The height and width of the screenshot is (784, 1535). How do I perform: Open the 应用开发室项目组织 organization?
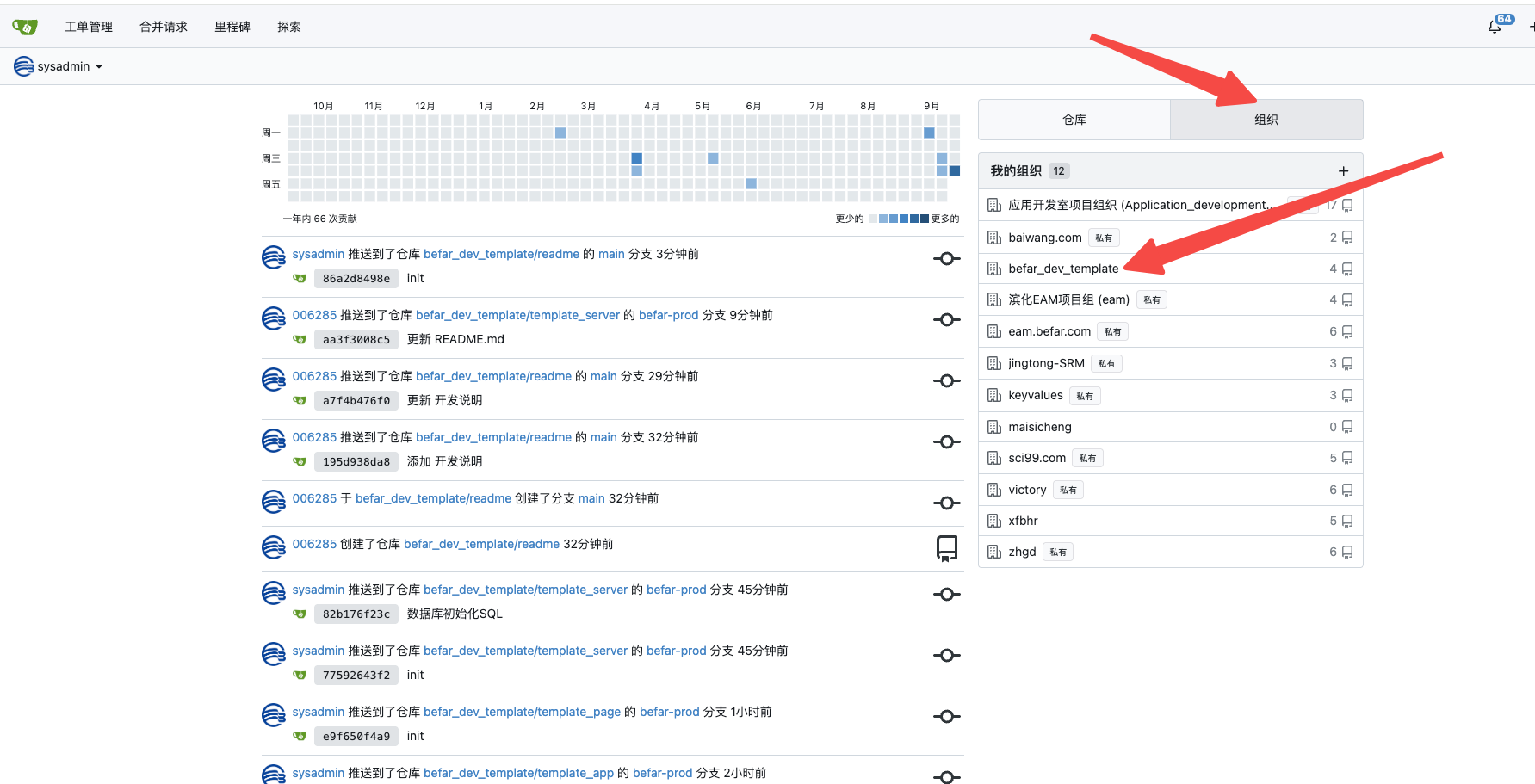(1140, 205)
